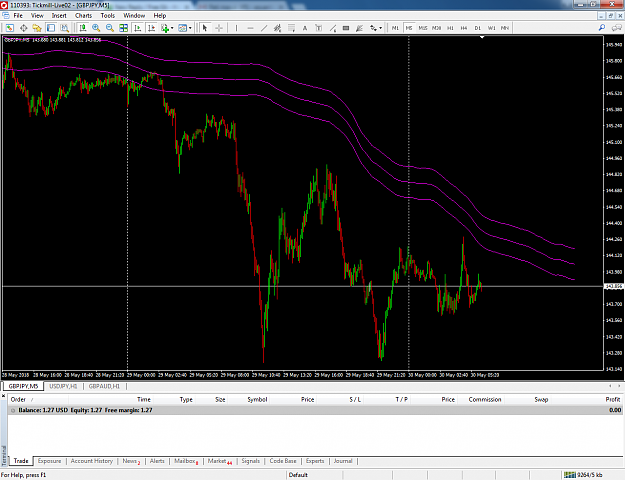Screen dimensions: 625x480
Task: Switch timeframe to M1
Action: [395, 28]
